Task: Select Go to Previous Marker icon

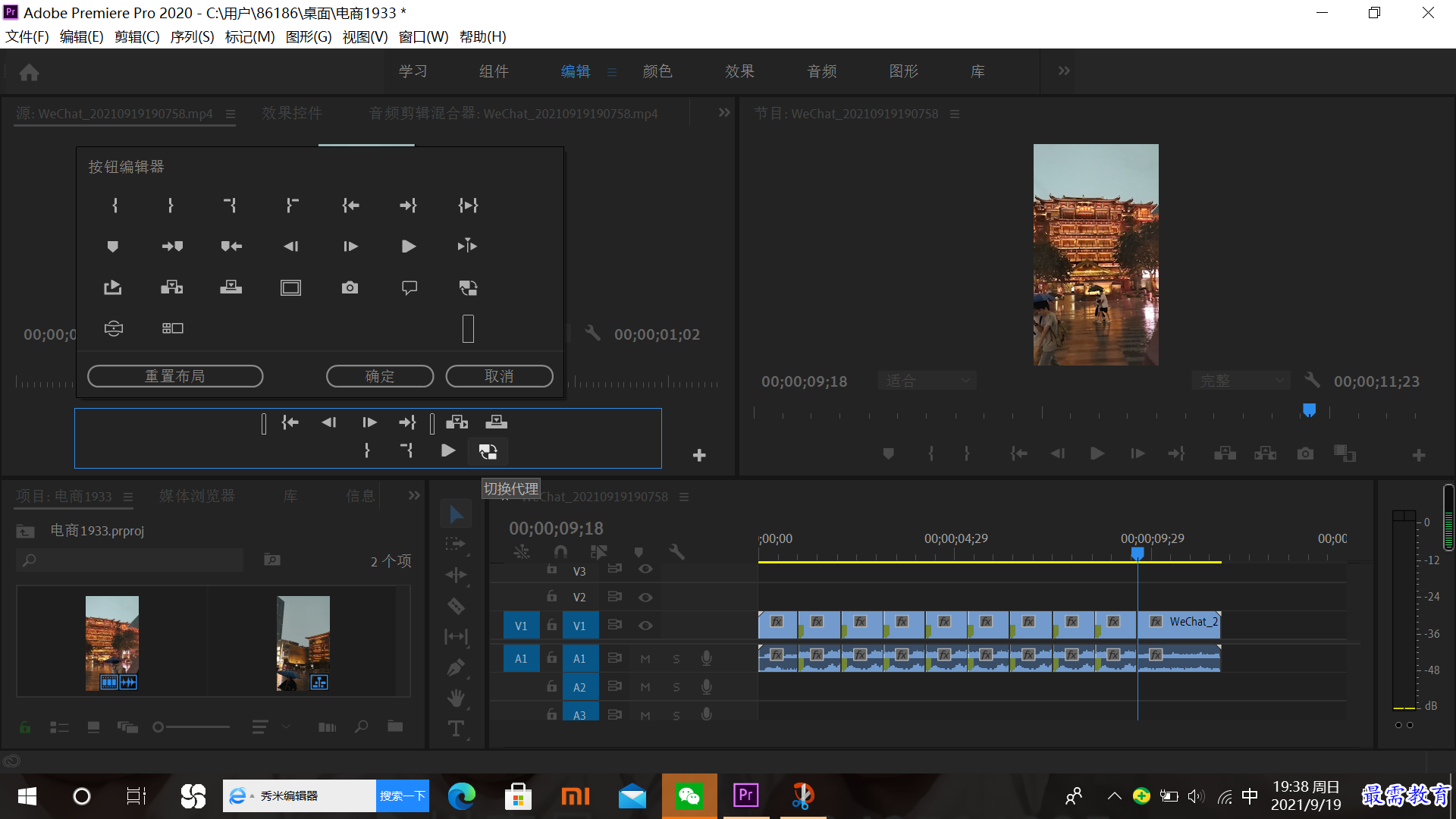Action: point(231,246)
